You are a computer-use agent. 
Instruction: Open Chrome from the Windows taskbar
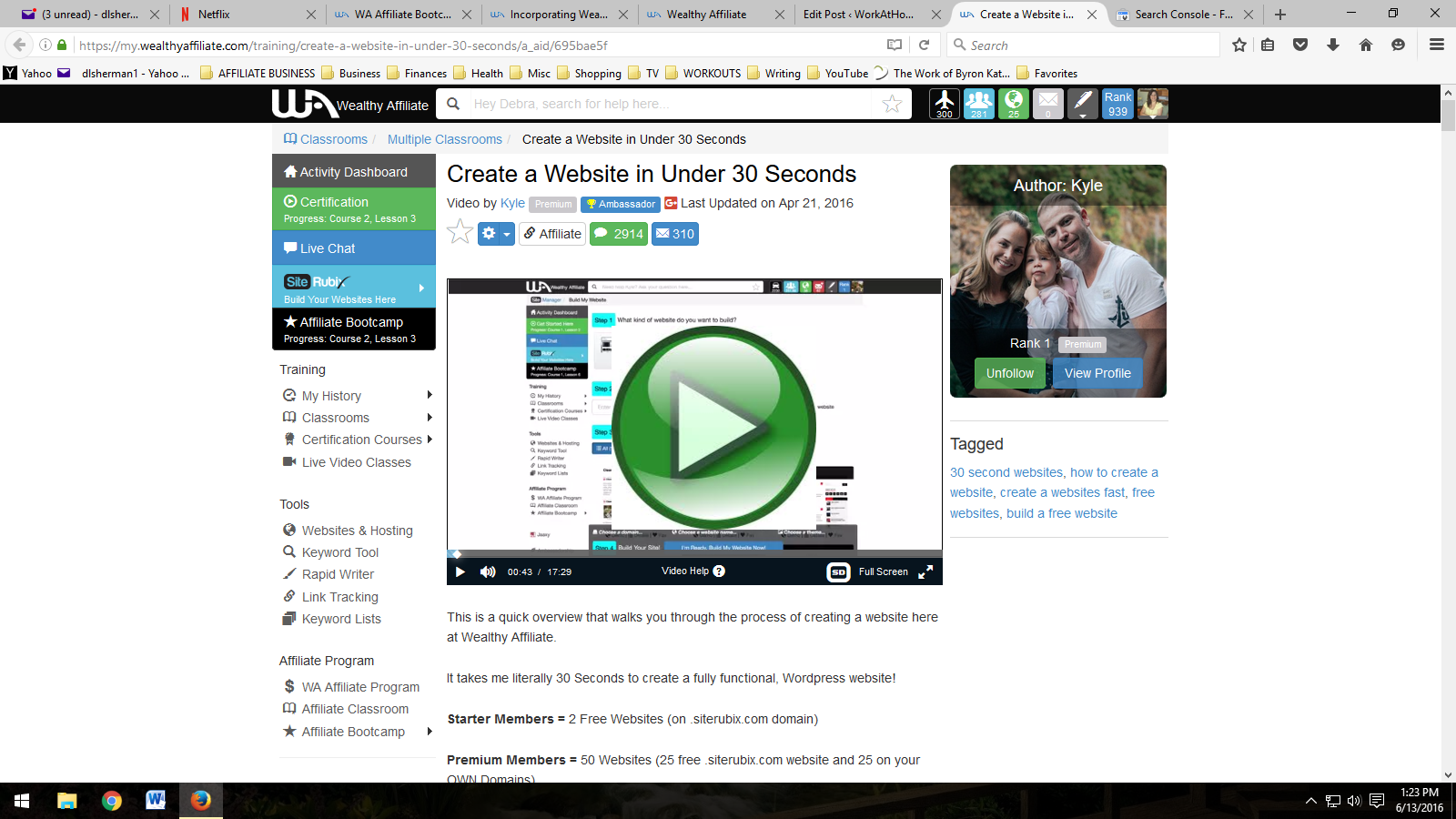[111, 800]
